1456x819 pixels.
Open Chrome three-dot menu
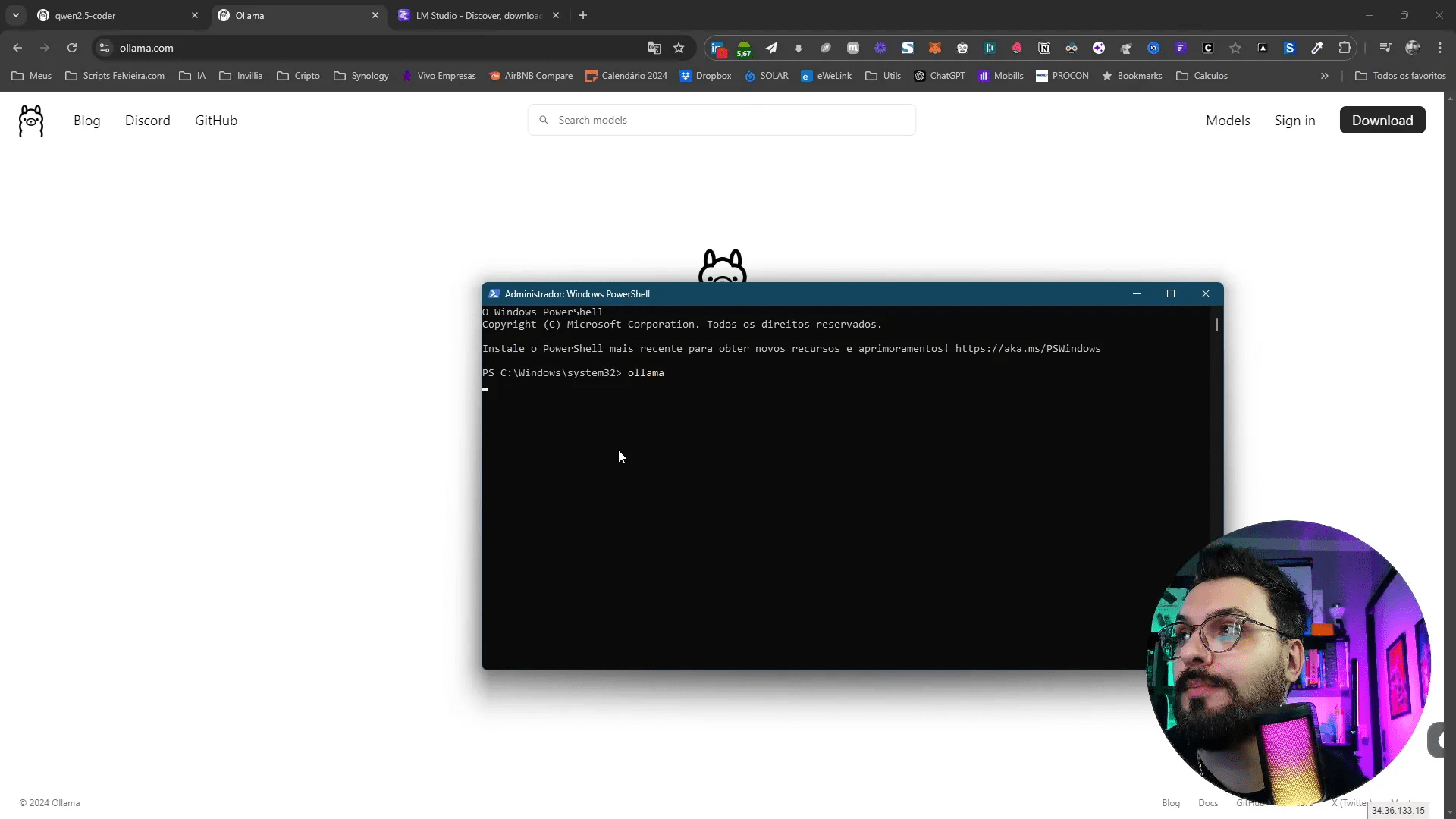tap(1440, 48)
